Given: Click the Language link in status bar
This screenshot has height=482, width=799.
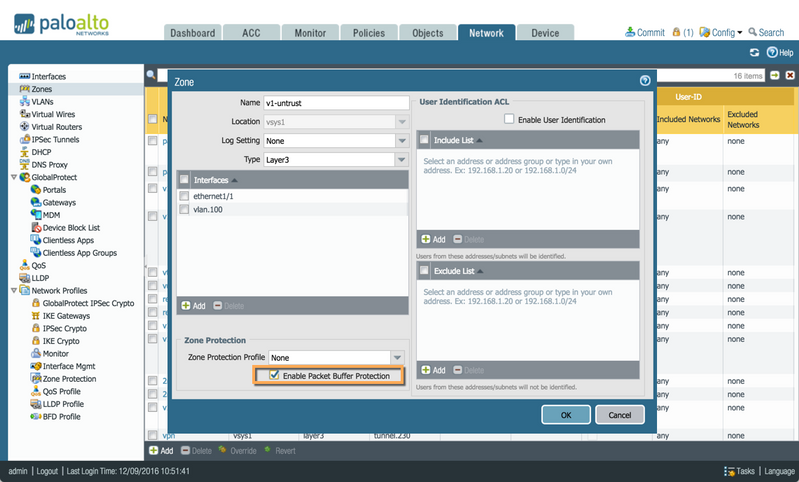Looking at the screenshot, I should (779, 471).
